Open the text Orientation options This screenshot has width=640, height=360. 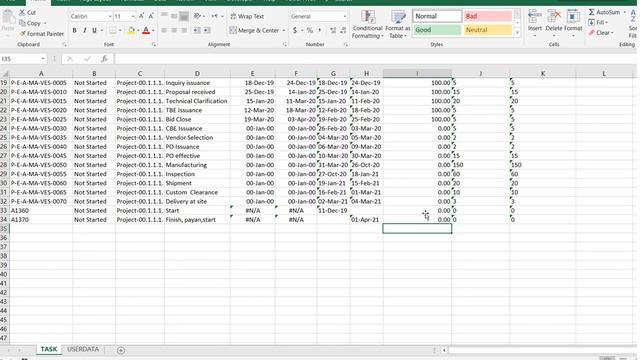tap(198, 16)
